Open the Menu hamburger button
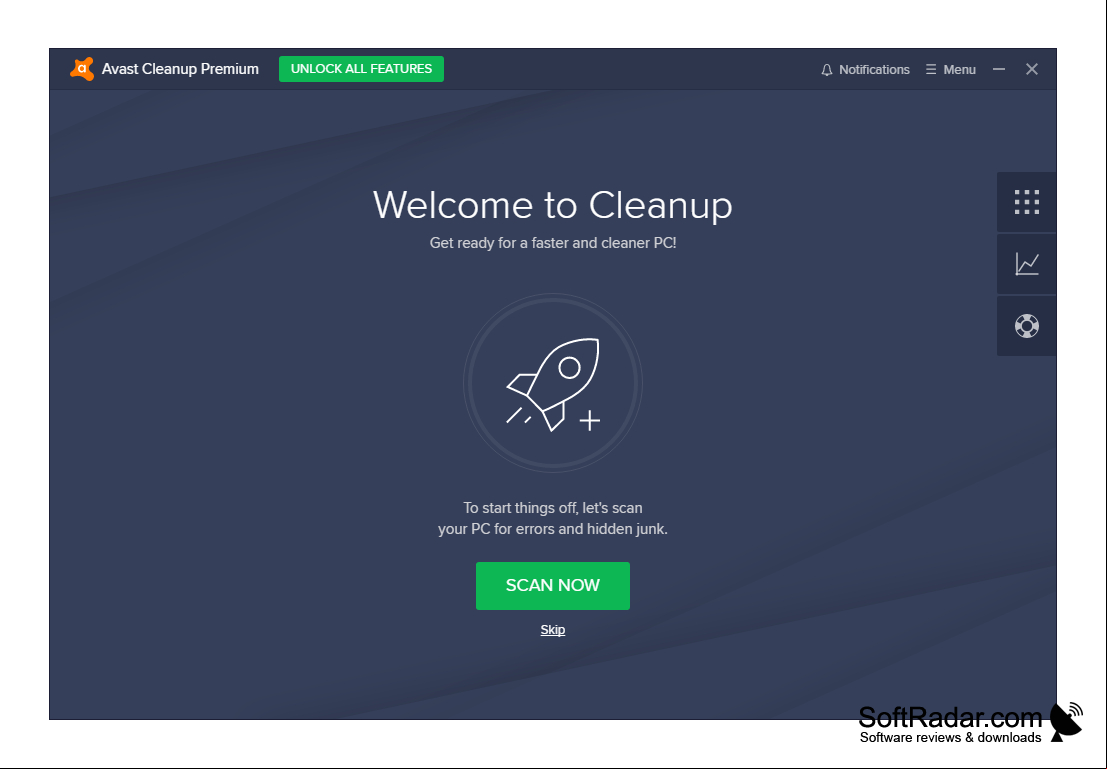This screenshot has height=769, width=1107. (950, 69)
